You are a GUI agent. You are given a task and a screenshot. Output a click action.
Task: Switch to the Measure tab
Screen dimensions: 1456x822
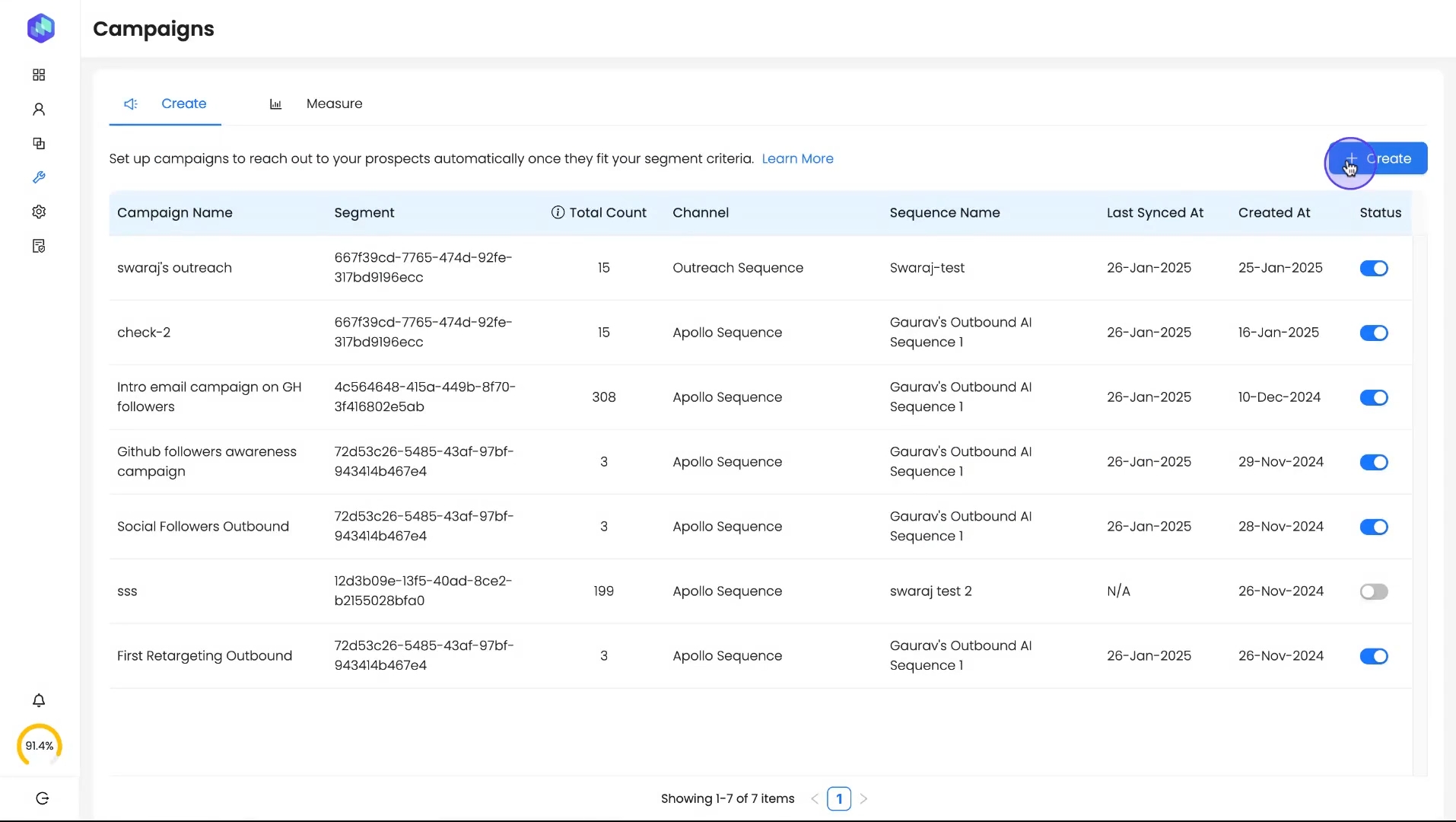(x=334, y=104)
